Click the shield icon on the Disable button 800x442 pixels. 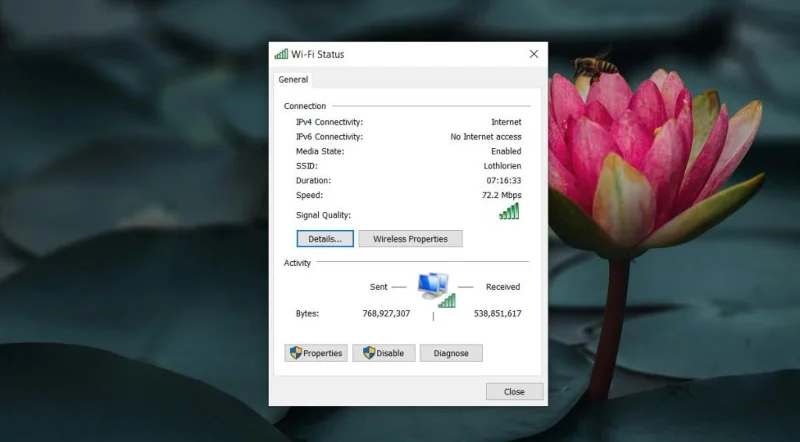click(x=369, y=353)
